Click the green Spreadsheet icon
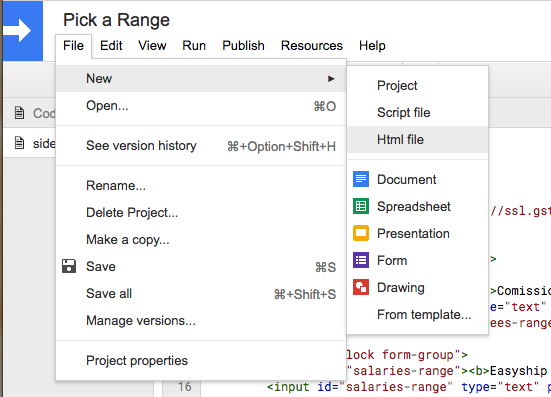Screen dimensions: 551x397 [361, 206]
